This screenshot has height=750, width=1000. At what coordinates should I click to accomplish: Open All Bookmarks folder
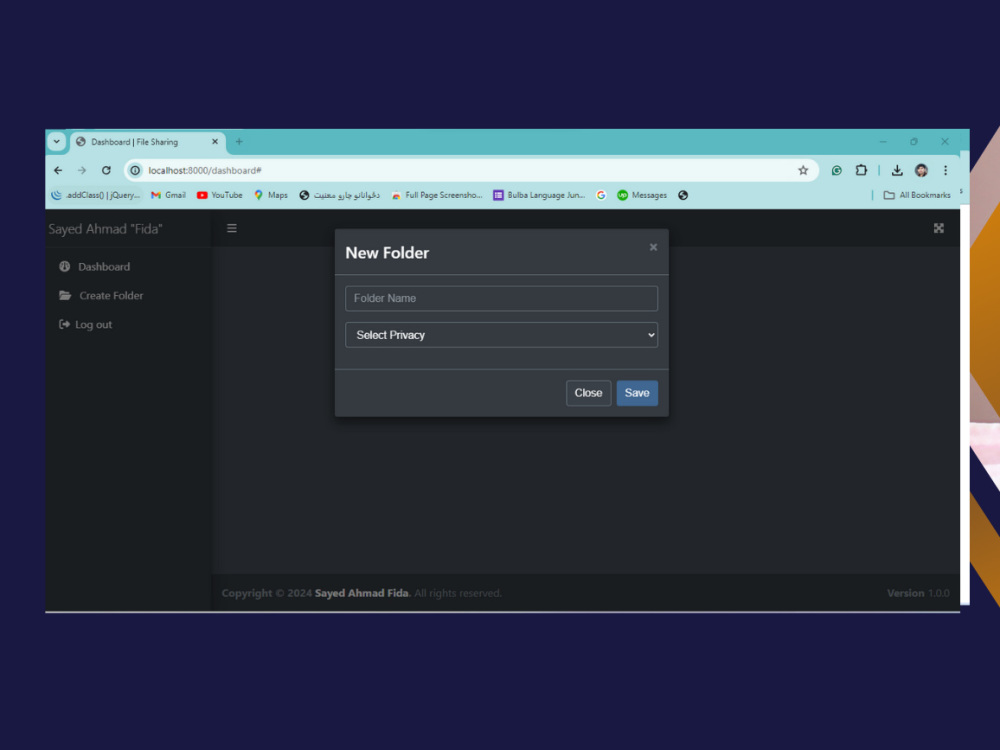tap(916, 195)
